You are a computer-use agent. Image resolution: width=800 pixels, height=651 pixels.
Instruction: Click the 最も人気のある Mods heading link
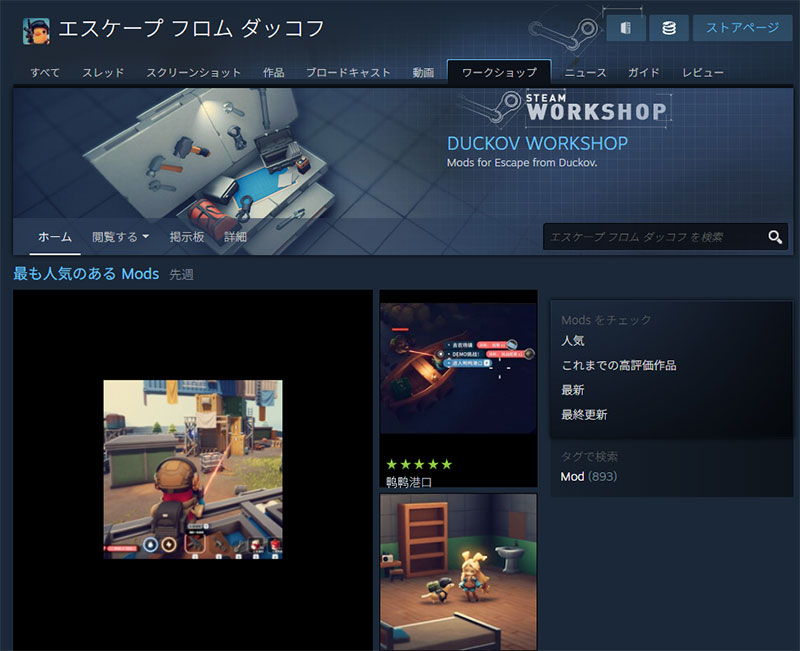[86, 274]
